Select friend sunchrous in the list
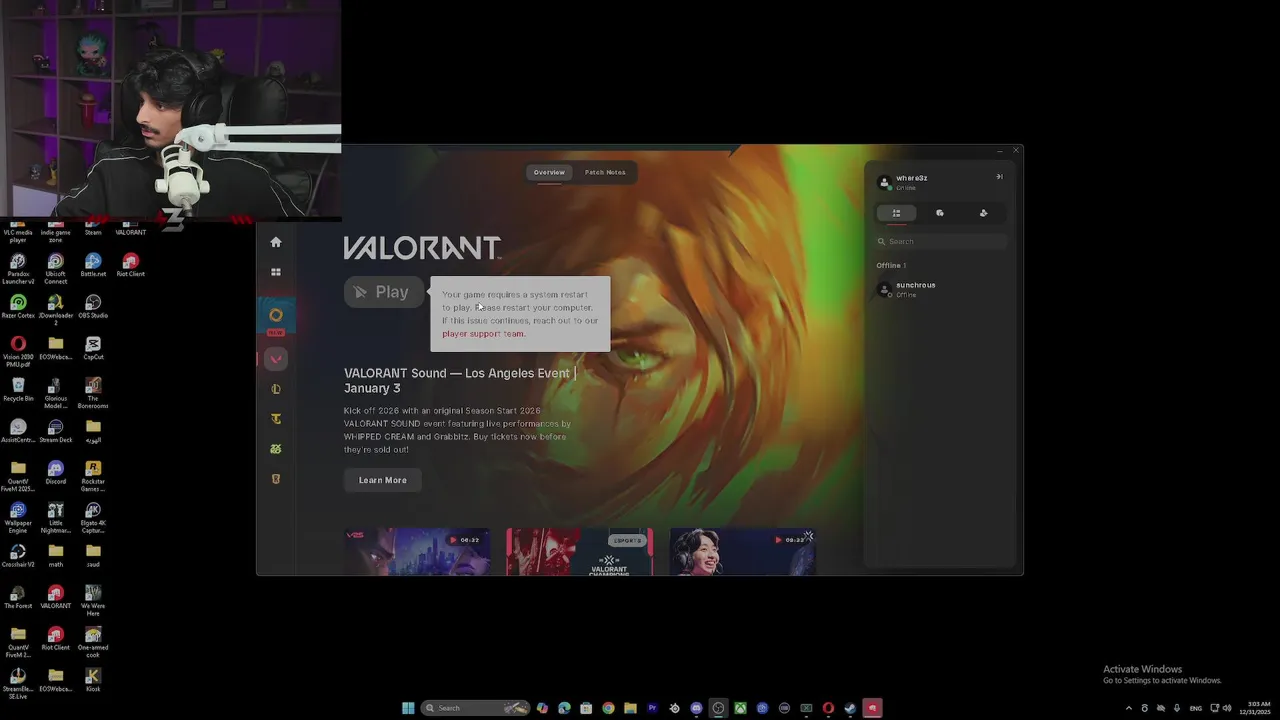Viewport: 1280px width, 720px height. 940,289
